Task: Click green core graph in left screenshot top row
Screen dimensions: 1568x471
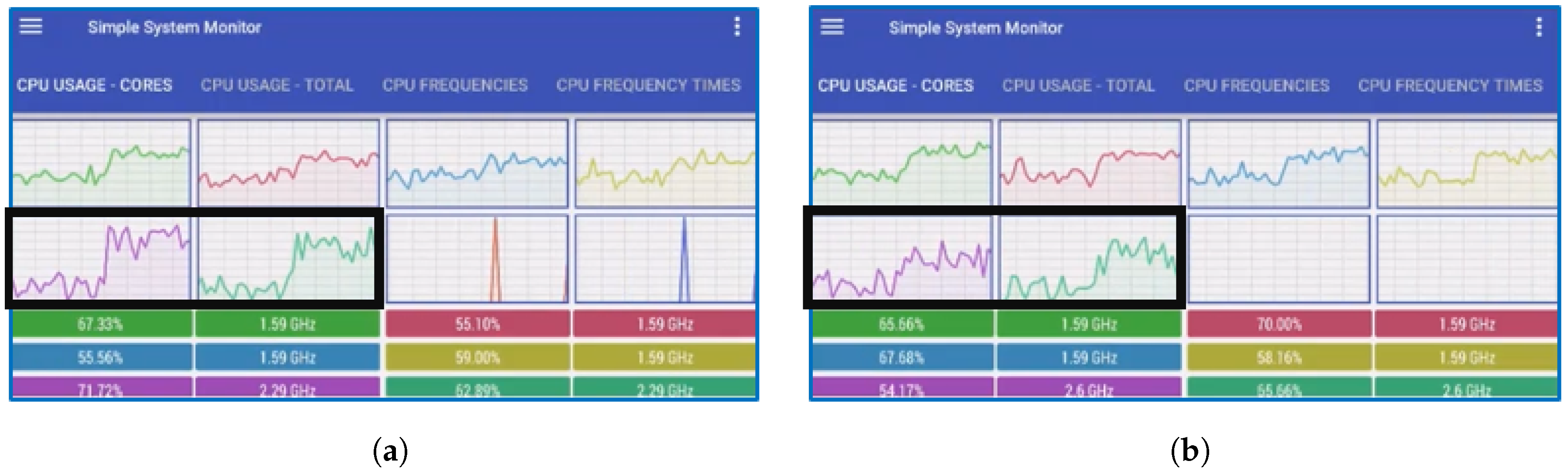Action: [102, 162]
